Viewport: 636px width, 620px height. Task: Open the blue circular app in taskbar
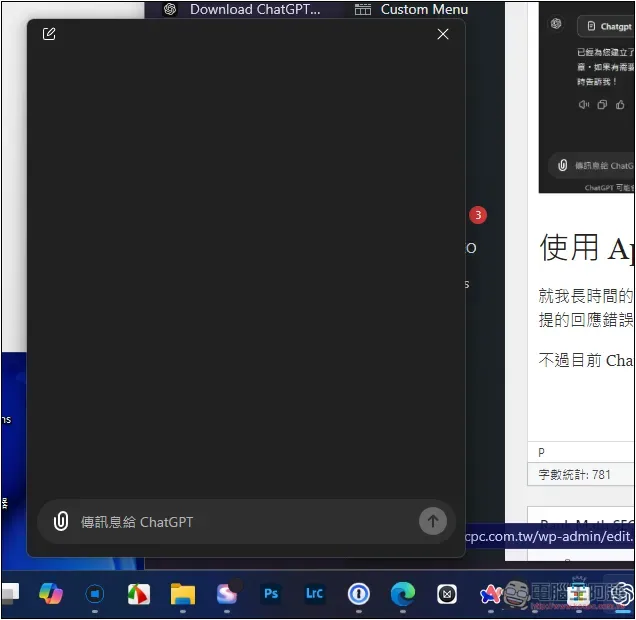coord(95,594)
